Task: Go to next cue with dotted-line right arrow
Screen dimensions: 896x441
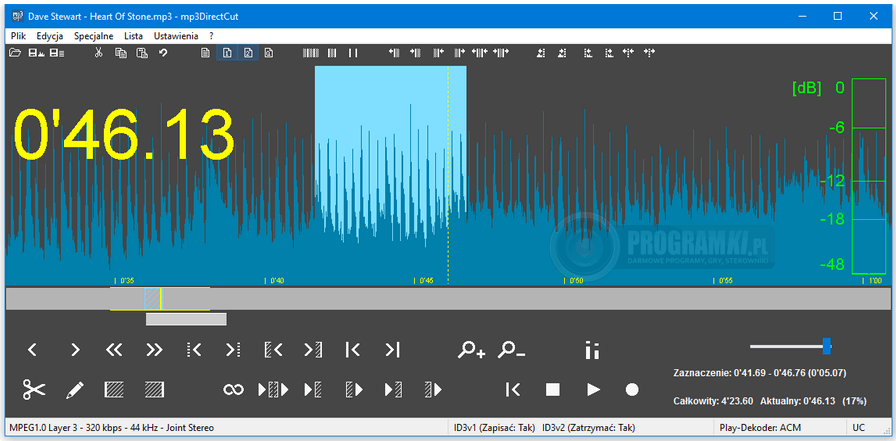Action: [x=233, y=350]
